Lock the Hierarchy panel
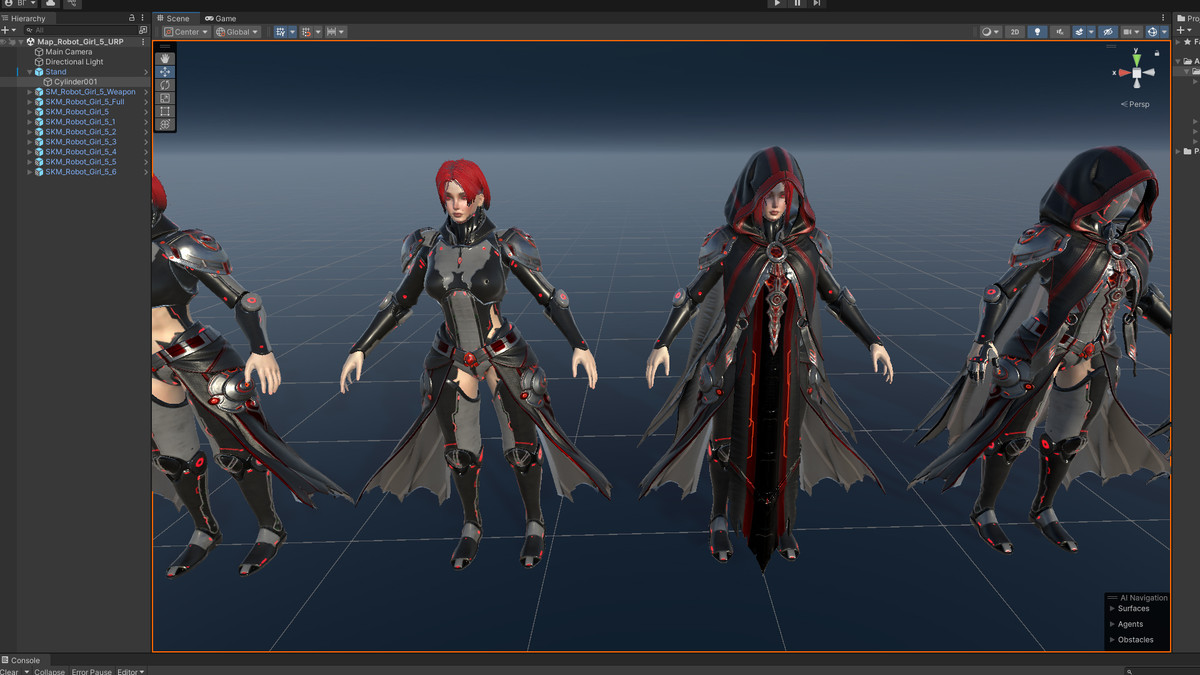 pos(132,18)
